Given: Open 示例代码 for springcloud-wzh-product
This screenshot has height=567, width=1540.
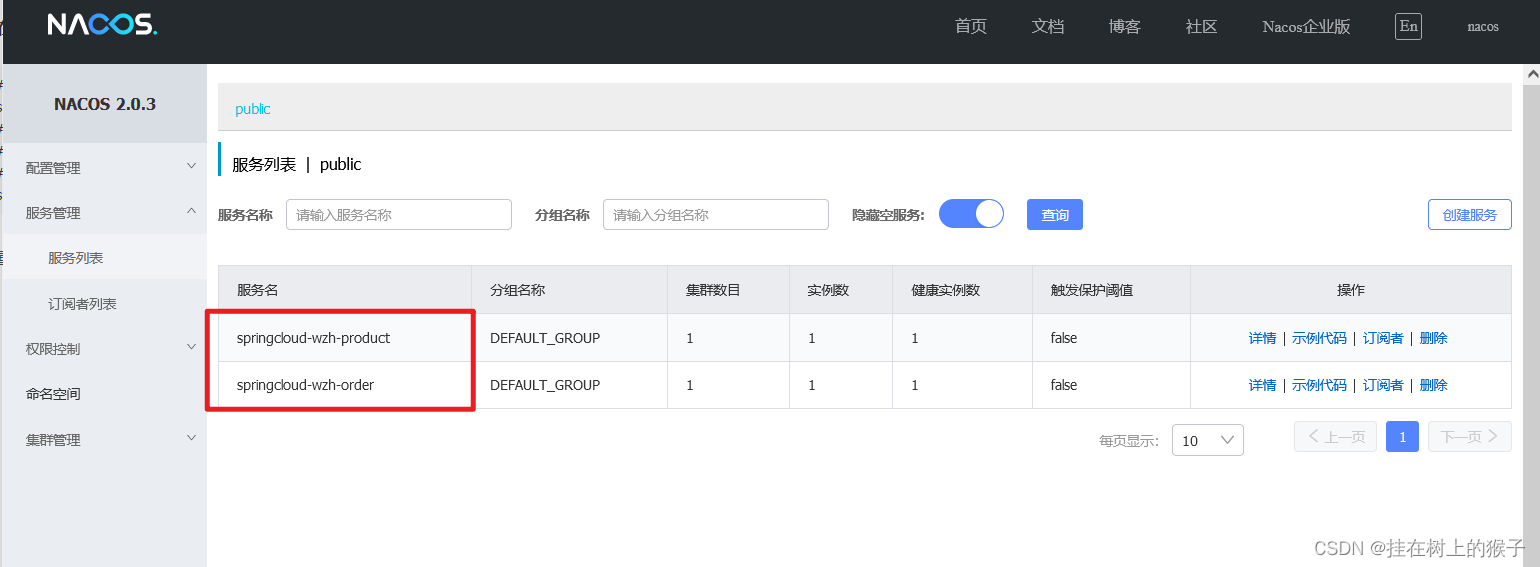Looking at the screenshot, I should click(1319, 338).
